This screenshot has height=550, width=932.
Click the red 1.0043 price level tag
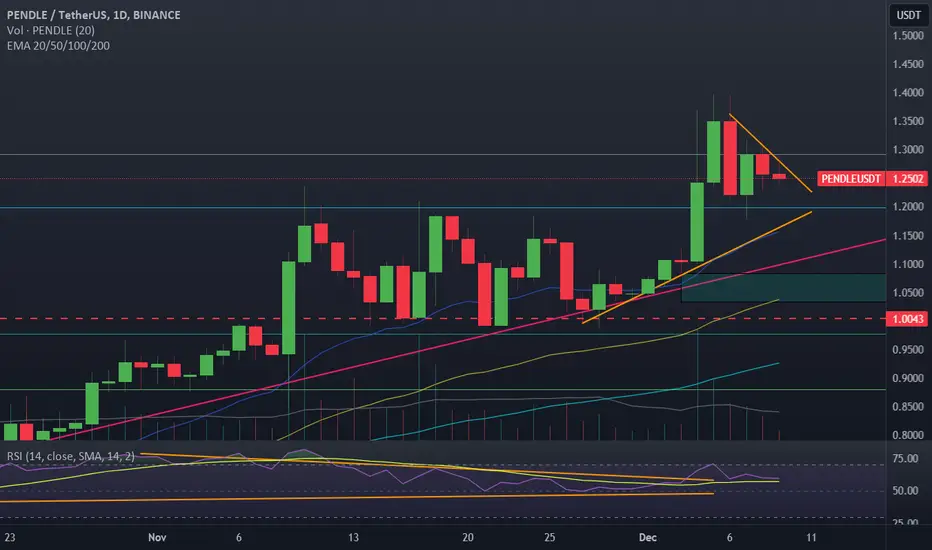coord(907,319)
